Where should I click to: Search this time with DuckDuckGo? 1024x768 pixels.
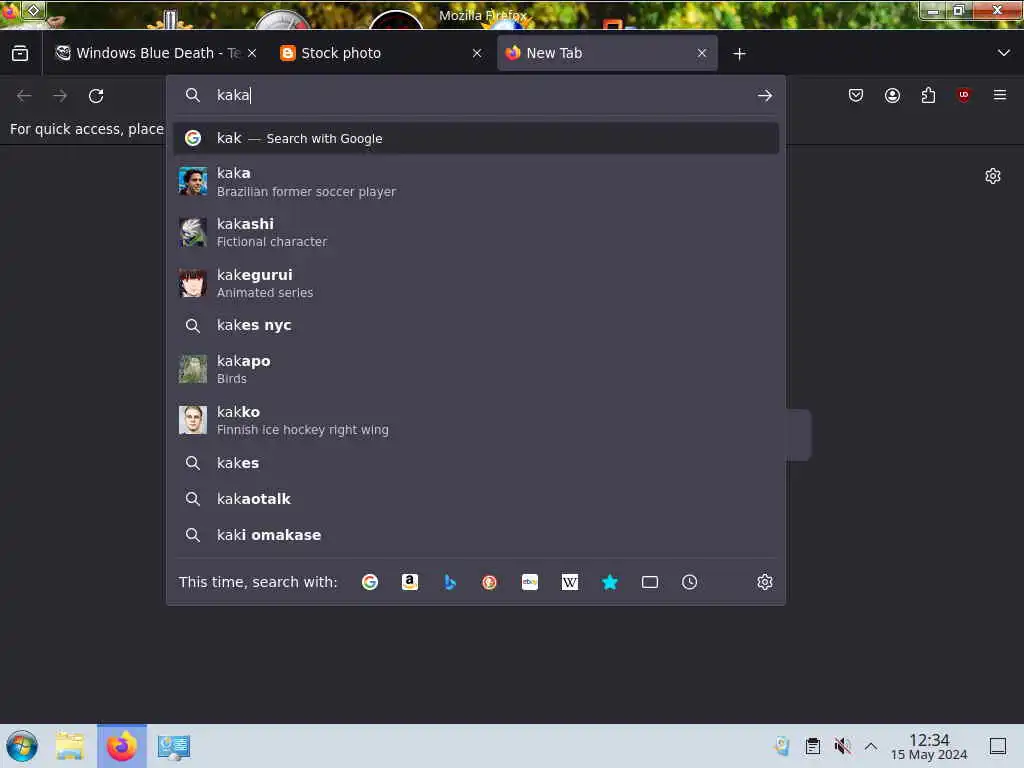pos(489,582)
